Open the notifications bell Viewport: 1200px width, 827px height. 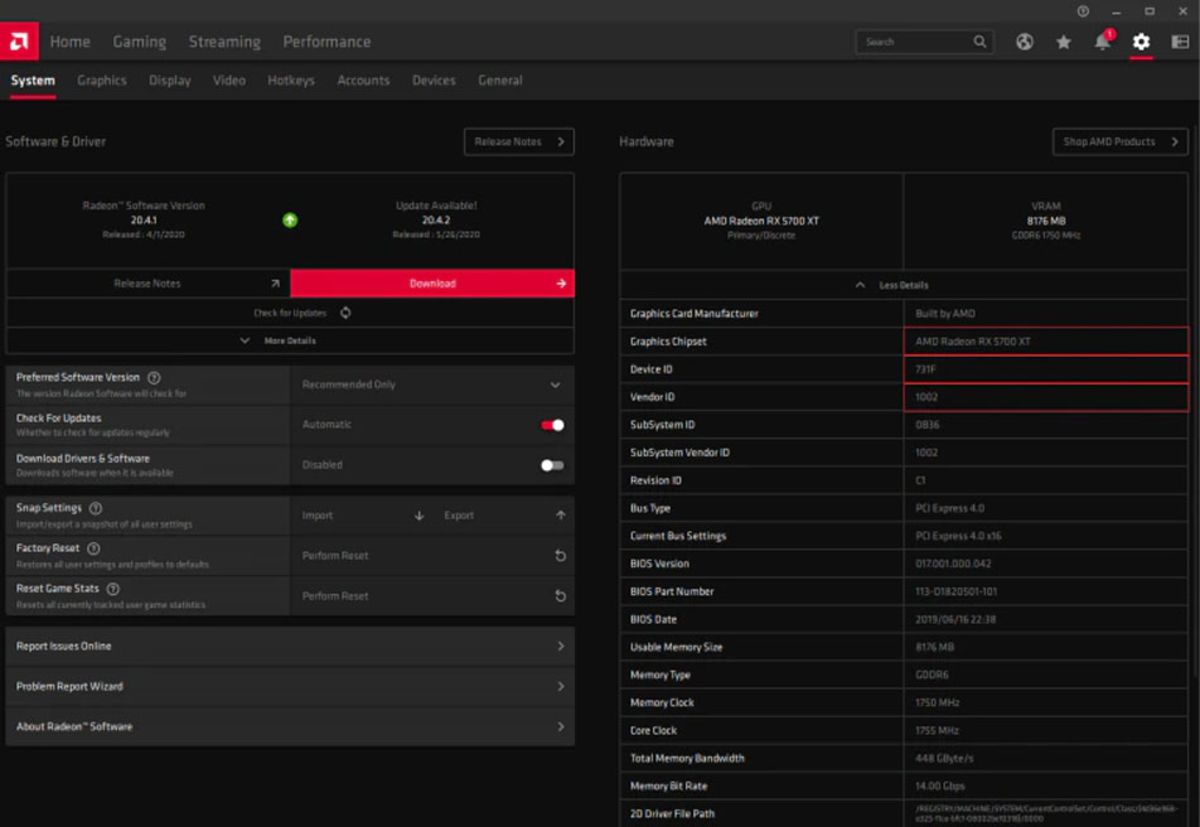[1102, 42]
